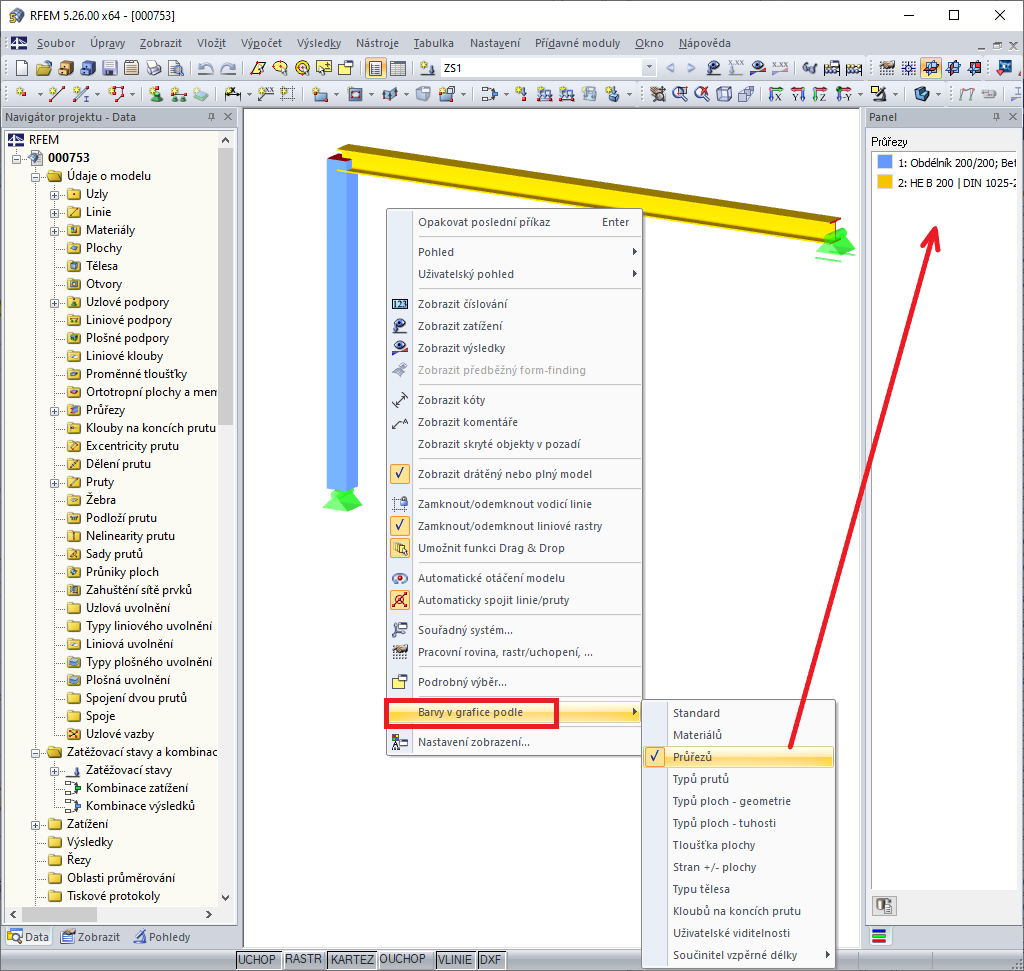Select the new line tool icon
This screenshot has height=971, width=1024.
point(56,94)
